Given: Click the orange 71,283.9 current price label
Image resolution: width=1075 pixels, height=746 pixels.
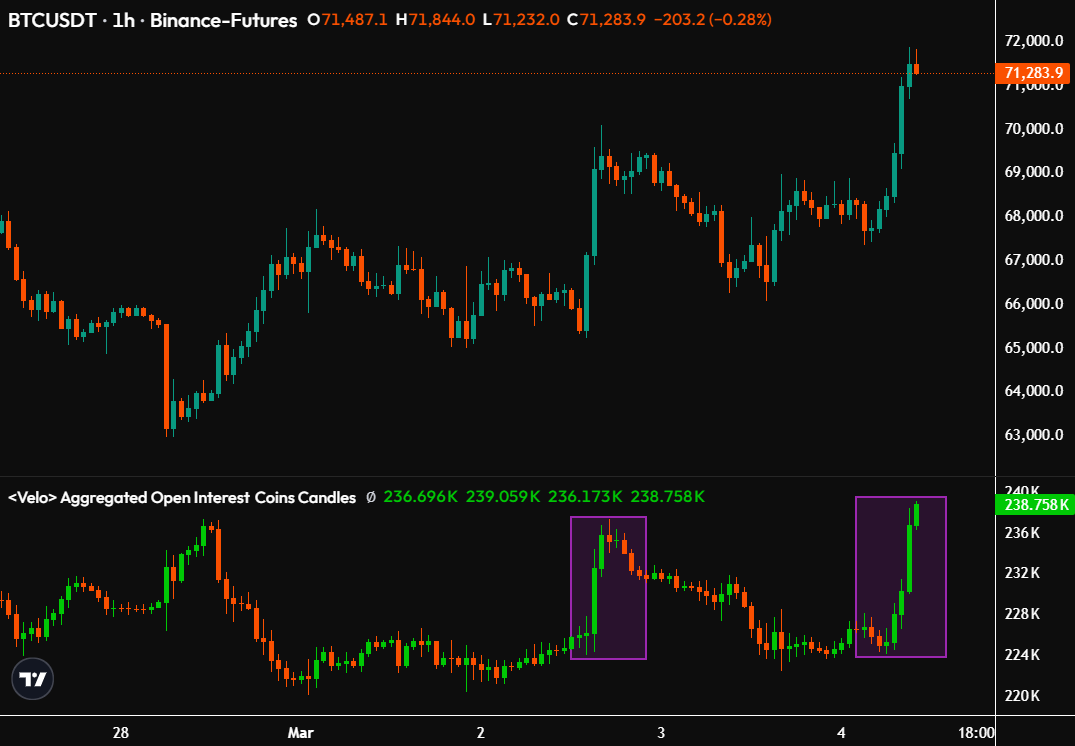Looking at the screenshot, I should tap(1032, 73).
